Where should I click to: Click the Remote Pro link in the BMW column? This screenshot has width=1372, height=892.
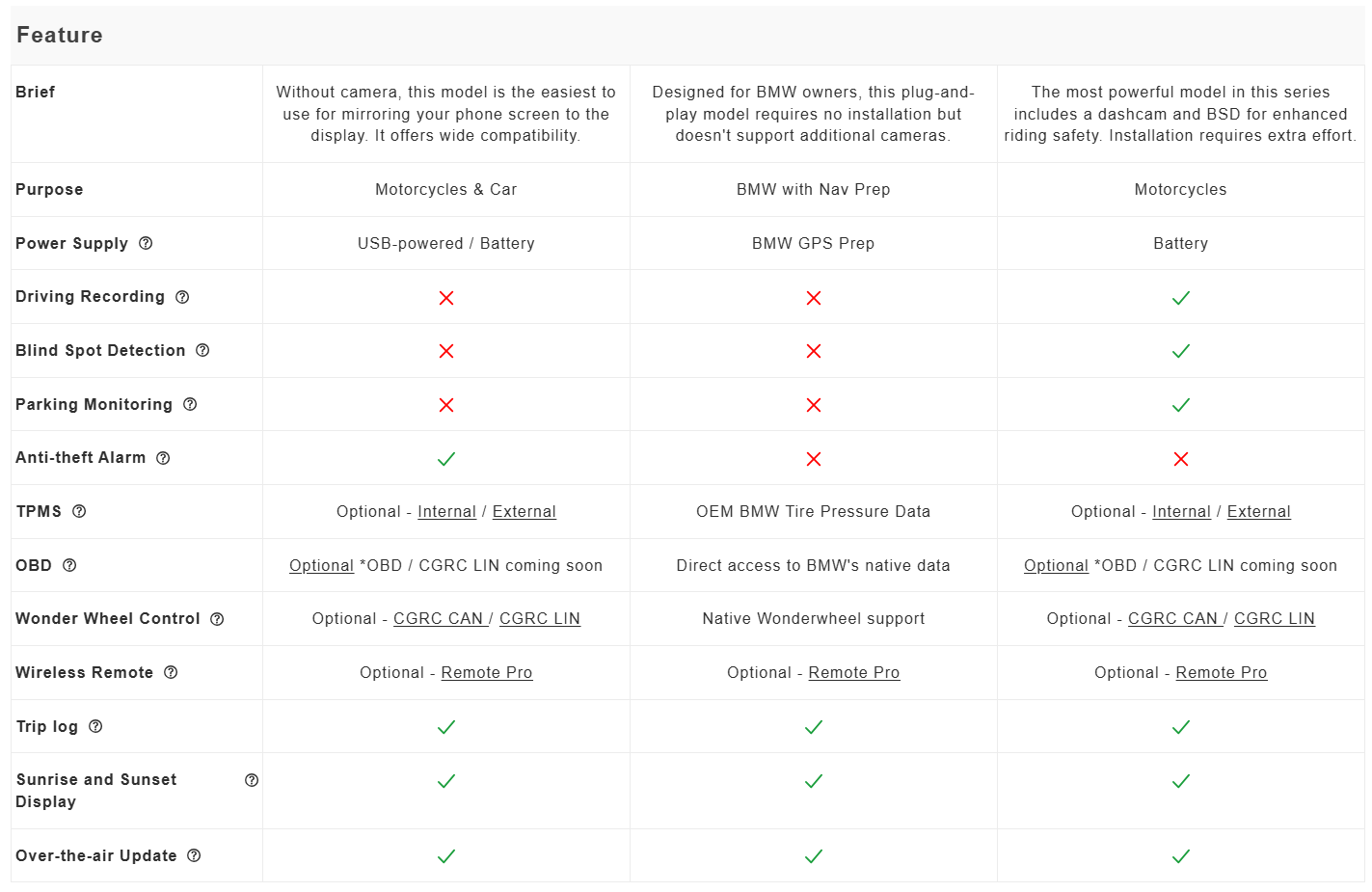click(x=853, y=673)
